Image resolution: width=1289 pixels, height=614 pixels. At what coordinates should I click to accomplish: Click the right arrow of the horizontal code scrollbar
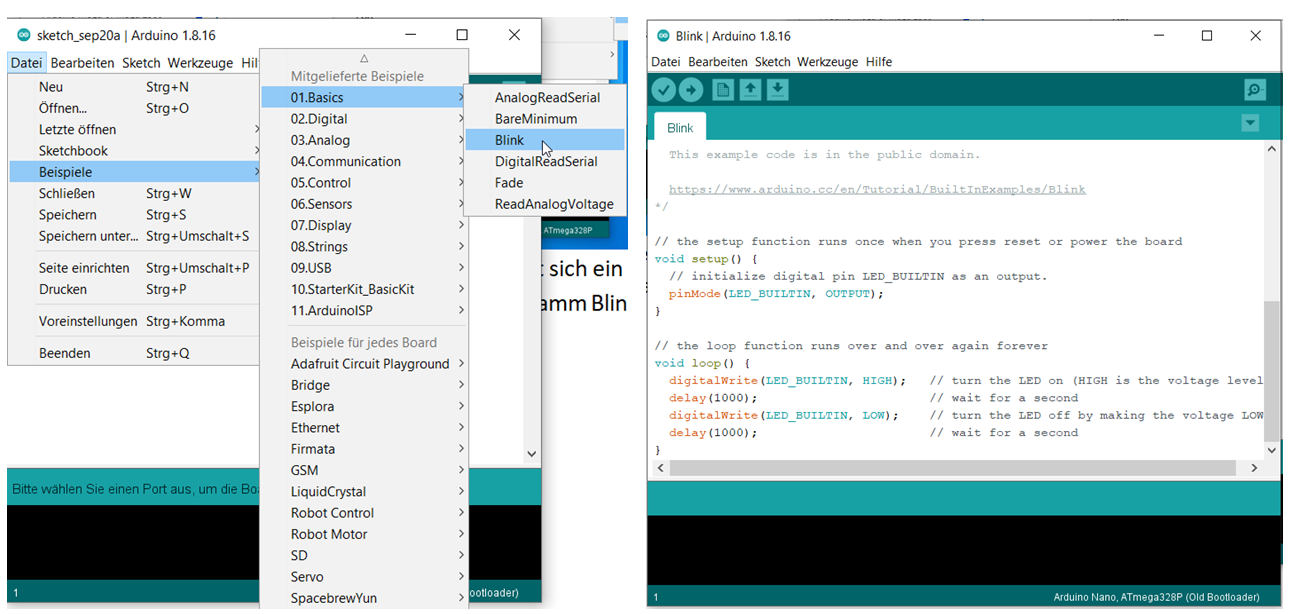coord(1254,467)
